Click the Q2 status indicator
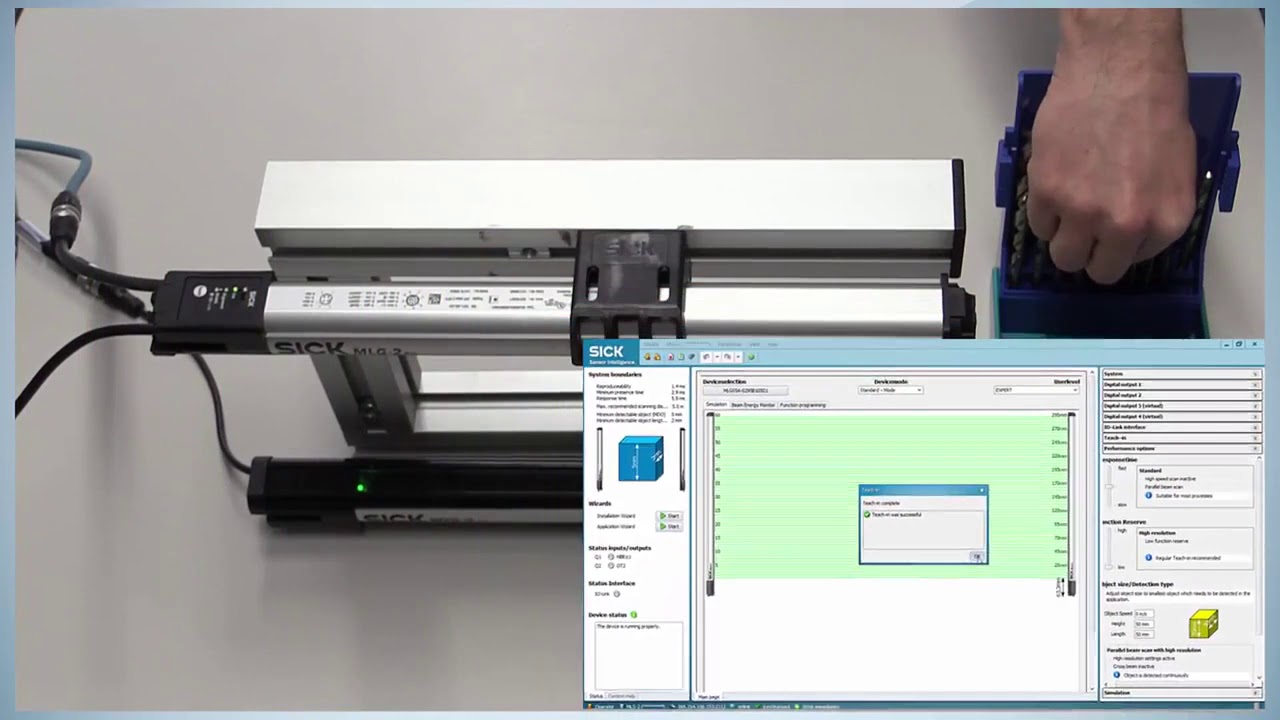The width and height of the screenshot is (1280, 720). pos(611,566)
